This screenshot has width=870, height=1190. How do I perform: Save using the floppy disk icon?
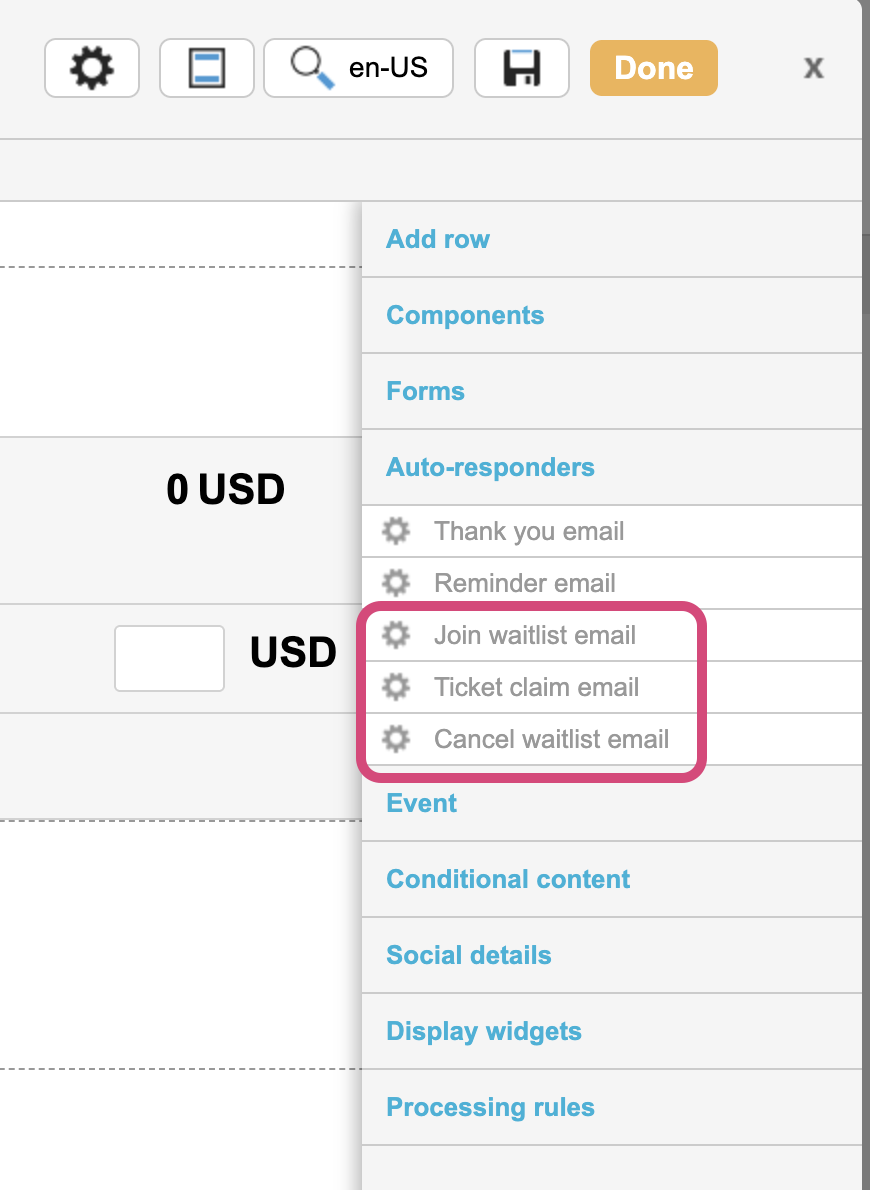[522, 68]
